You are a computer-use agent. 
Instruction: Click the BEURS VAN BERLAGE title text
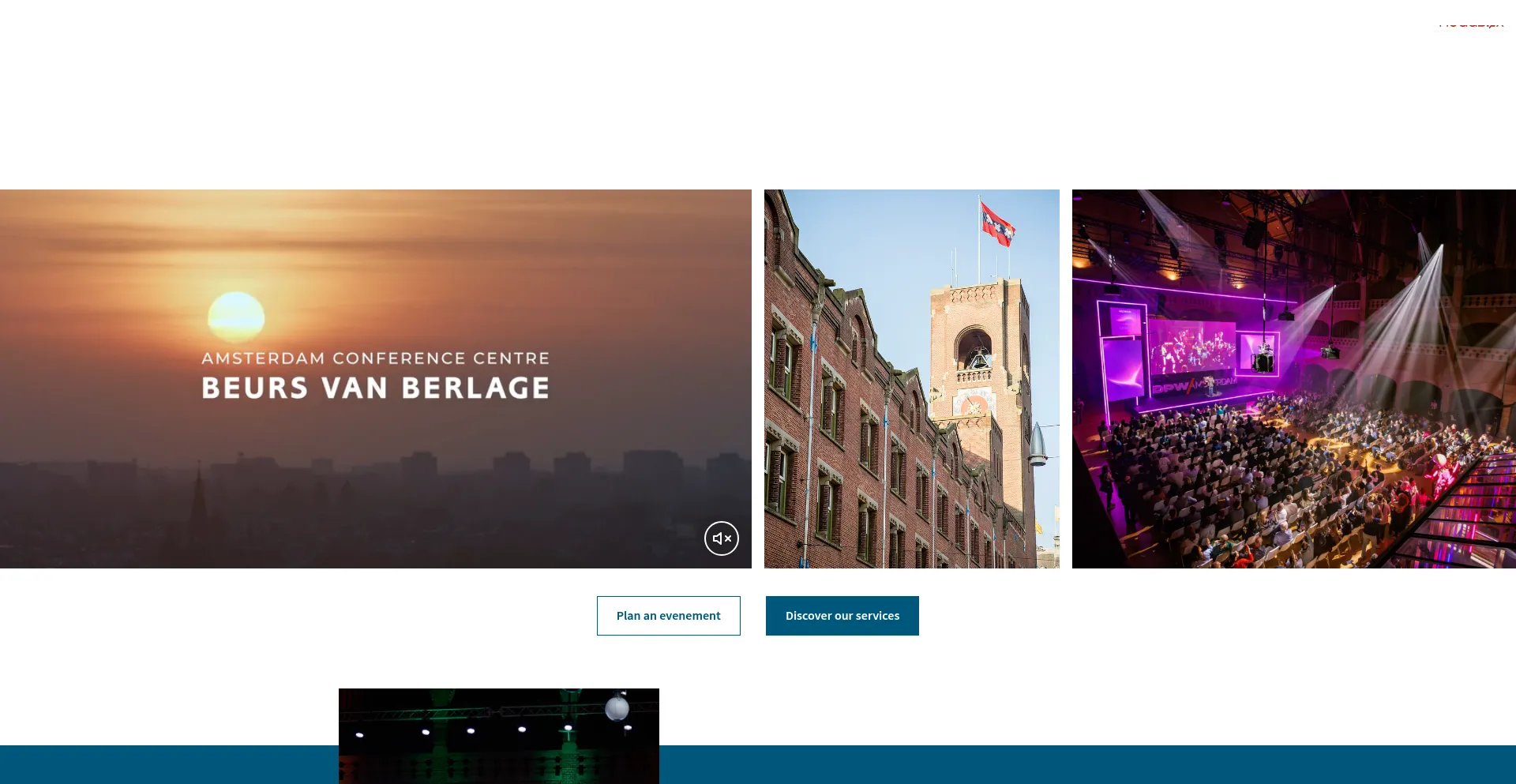(375, 388)
